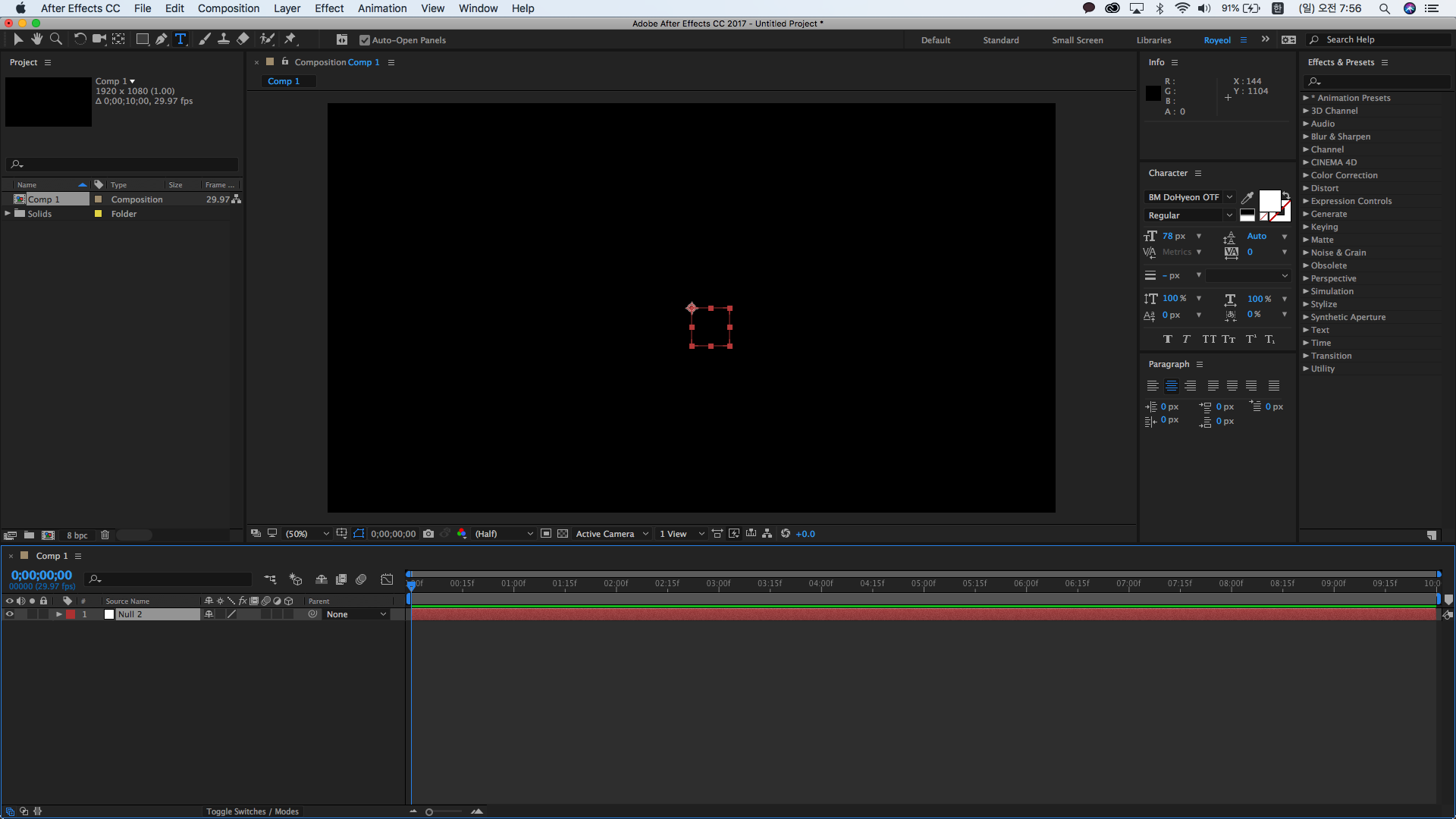The height and width of the screenshot is (819, 1456).
Task: Expand the Blur & Sharpen effects category
Action: (x=1306, y=136)
